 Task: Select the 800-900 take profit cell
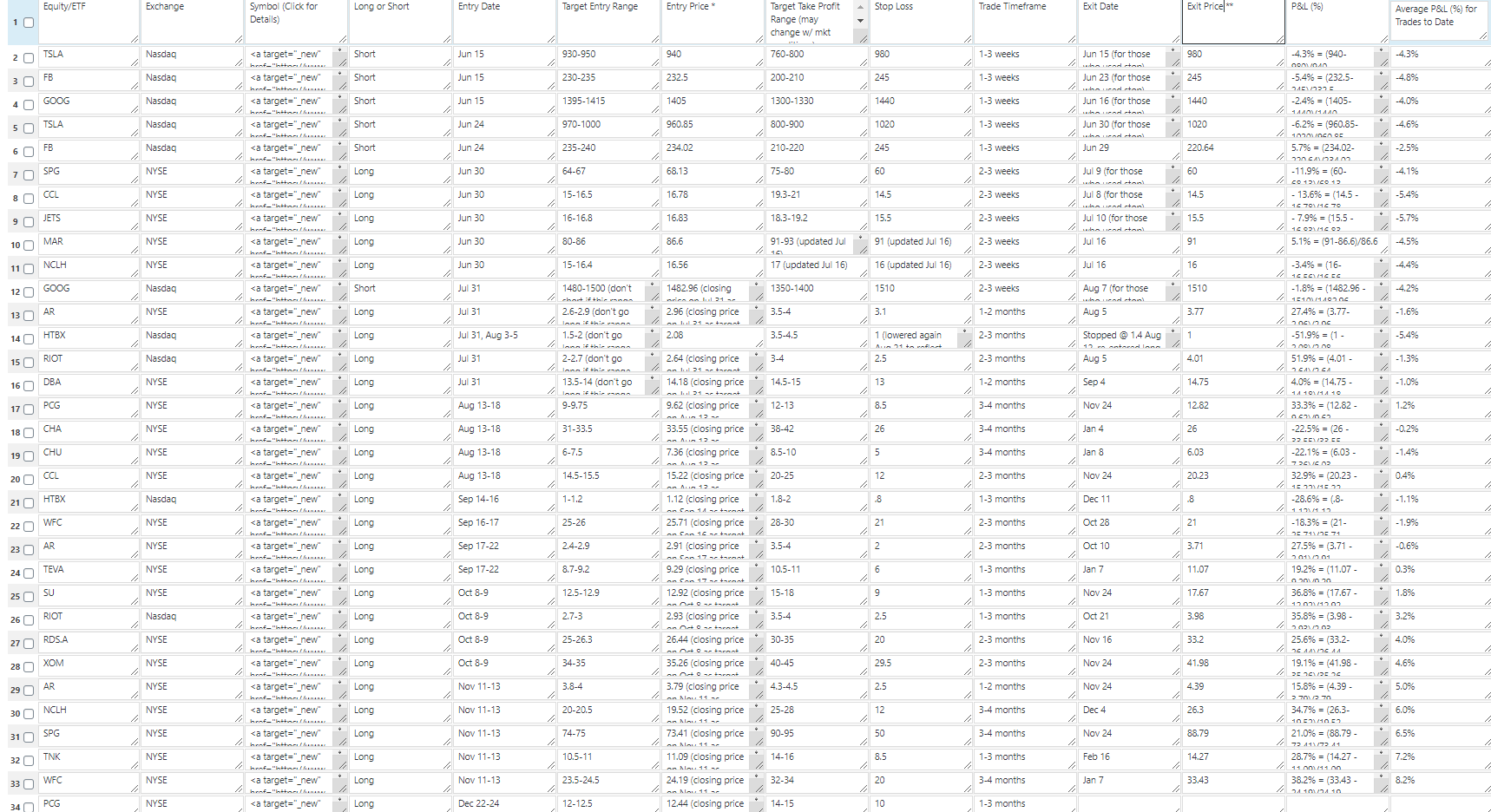[x=818, y=128]
